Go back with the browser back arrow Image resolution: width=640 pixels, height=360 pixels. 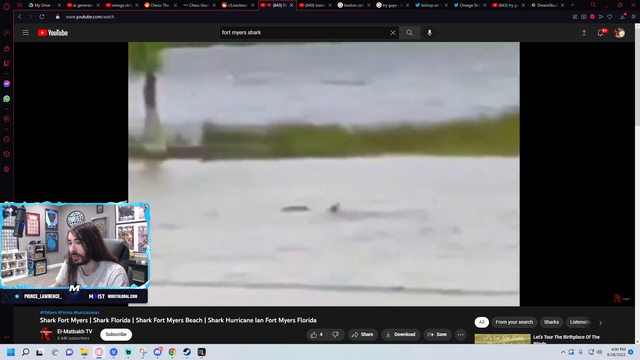[20, 17]
